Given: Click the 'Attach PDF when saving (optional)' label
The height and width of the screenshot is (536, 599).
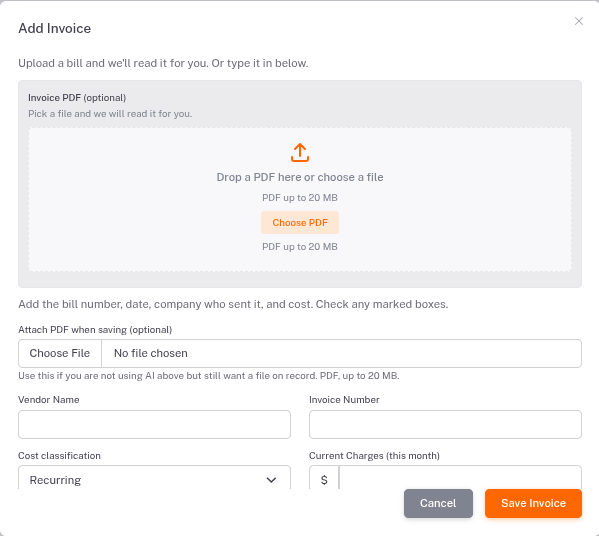Looking at the screenshot, I should click(x=95, y=330).
